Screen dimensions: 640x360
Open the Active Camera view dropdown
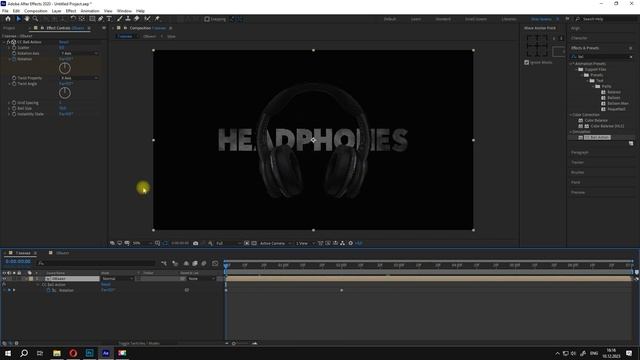point(276,243)
